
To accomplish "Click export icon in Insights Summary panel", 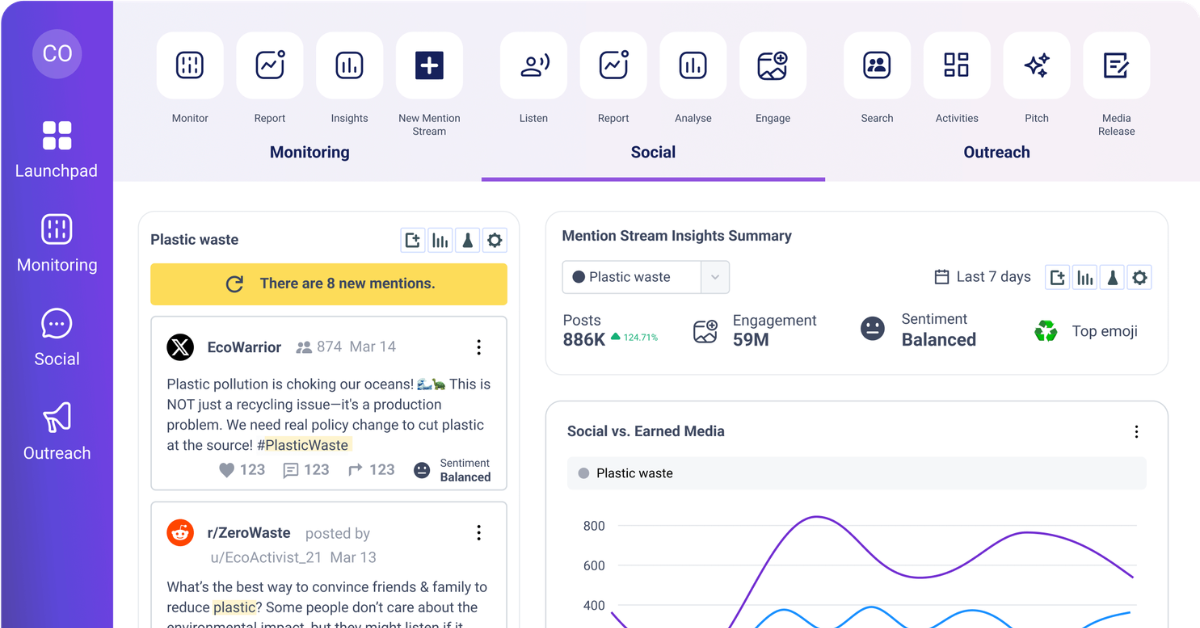I will (x=1058, y=277).
